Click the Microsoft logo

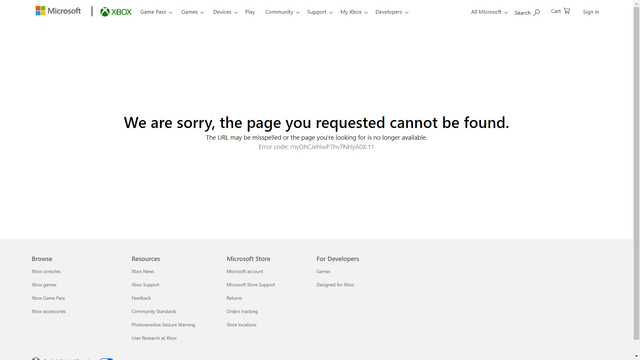pos(58,11)
